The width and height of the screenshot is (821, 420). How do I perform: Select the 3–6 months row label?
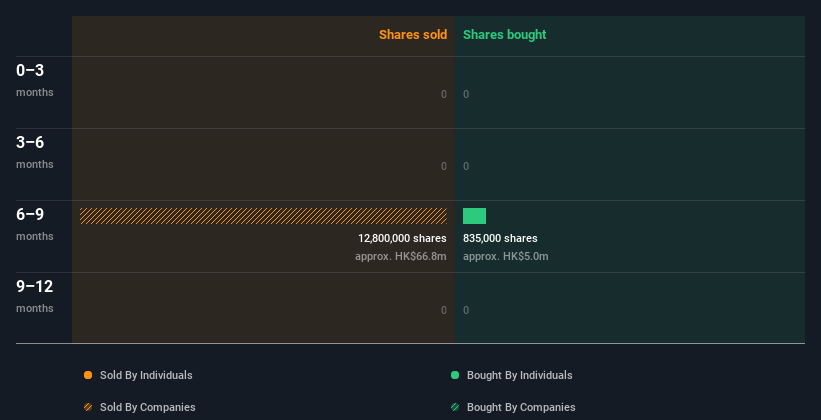(x=35, y=152)
